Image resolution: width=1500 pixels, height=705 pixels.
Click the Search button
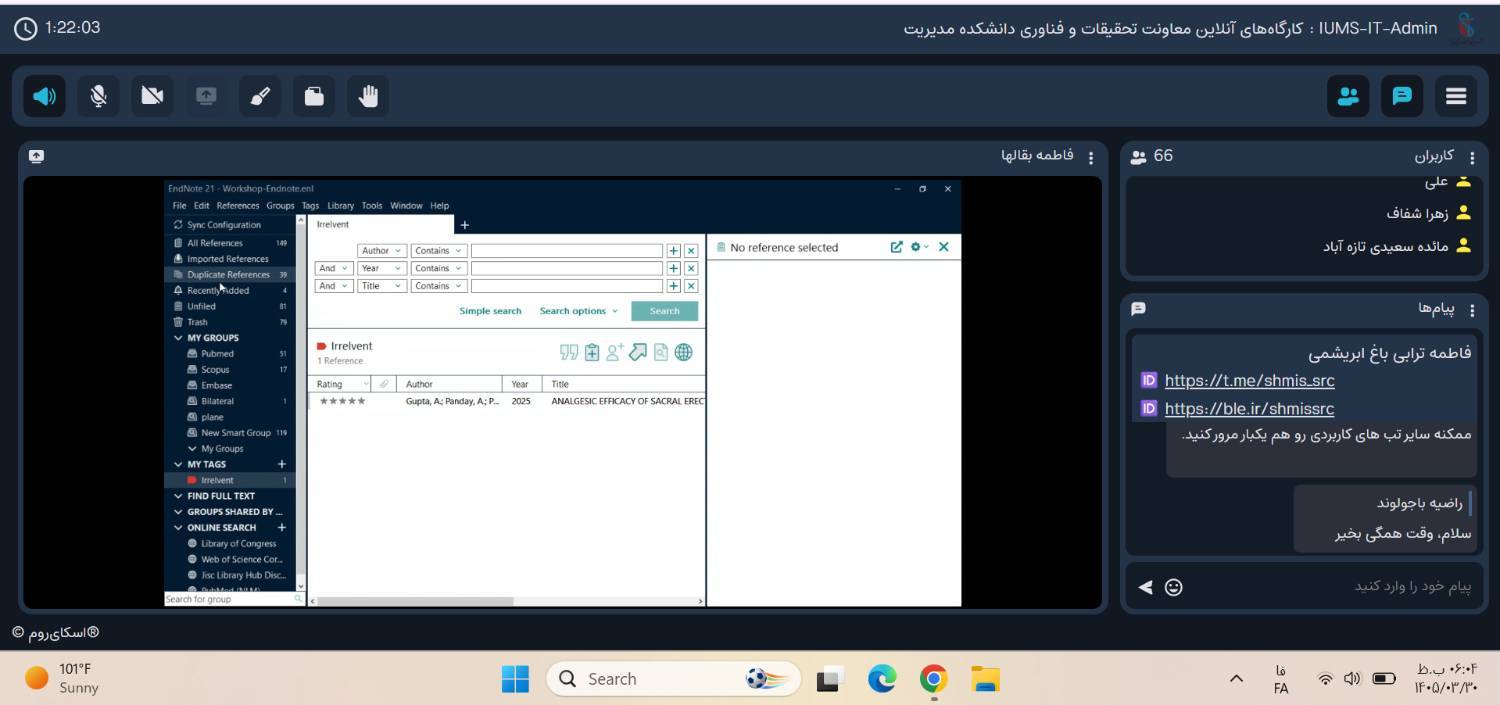[664, 311]
